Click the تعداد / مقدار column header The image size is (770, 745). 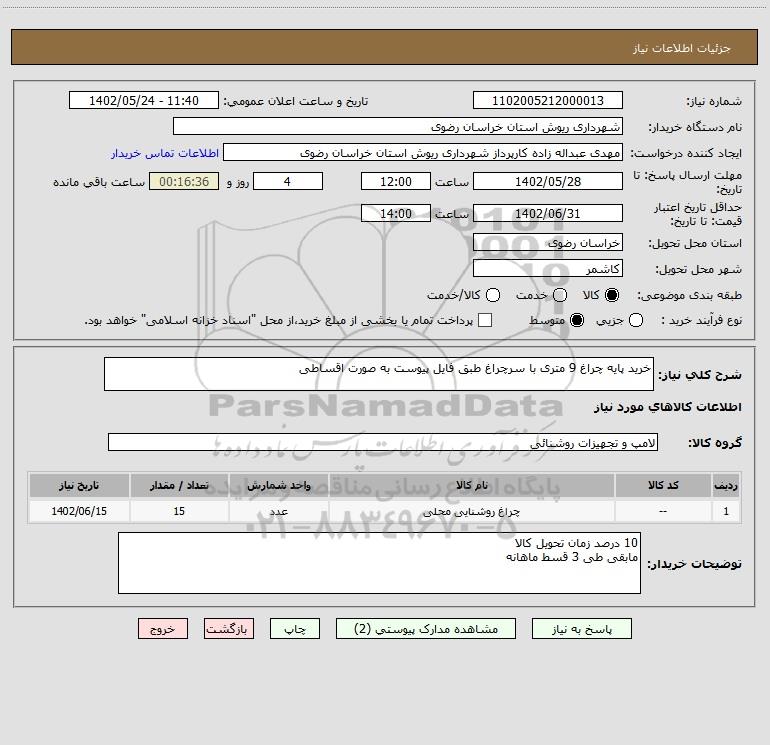(179, 486)
